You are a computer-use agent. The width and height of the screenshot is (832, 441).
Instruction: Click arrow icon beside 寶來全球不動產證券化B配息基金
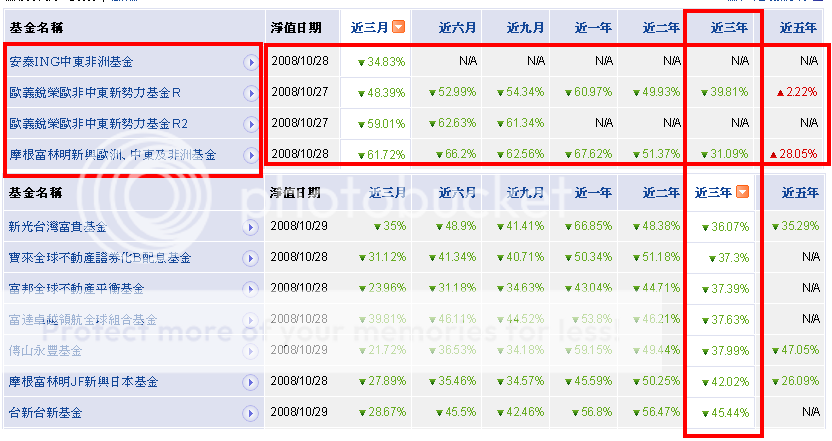[x=250, y=258]
